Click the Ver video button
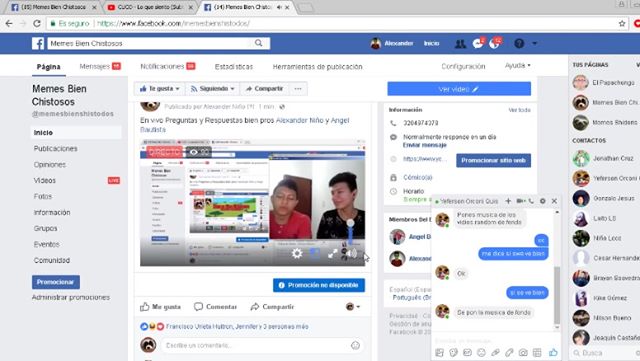 pyautogui.click(x=459, y=89)
